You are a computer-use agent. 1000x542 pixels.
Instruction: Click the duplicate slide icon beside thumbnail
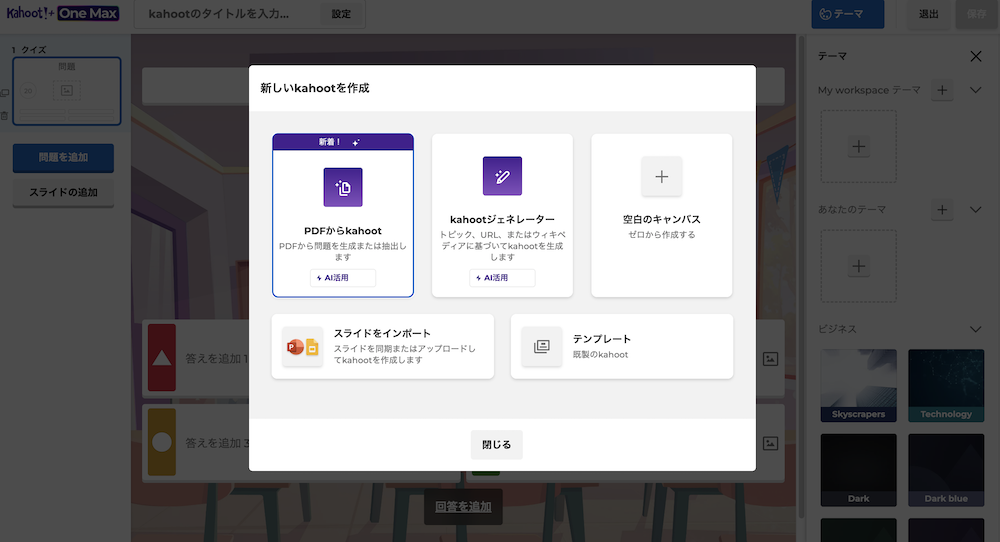click(4, 93)
